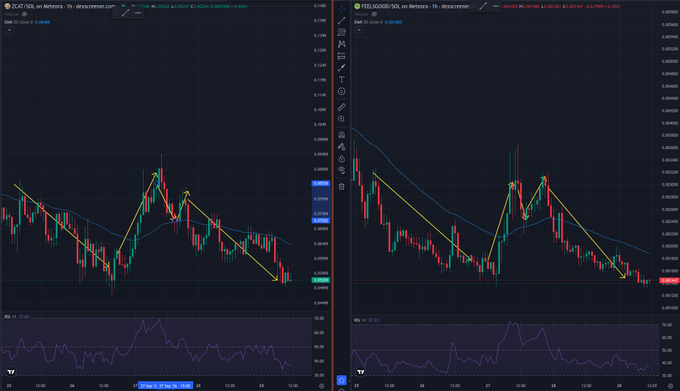Select the ruler measure tool
The image size is (680, 391).
(x=342, y=107)
